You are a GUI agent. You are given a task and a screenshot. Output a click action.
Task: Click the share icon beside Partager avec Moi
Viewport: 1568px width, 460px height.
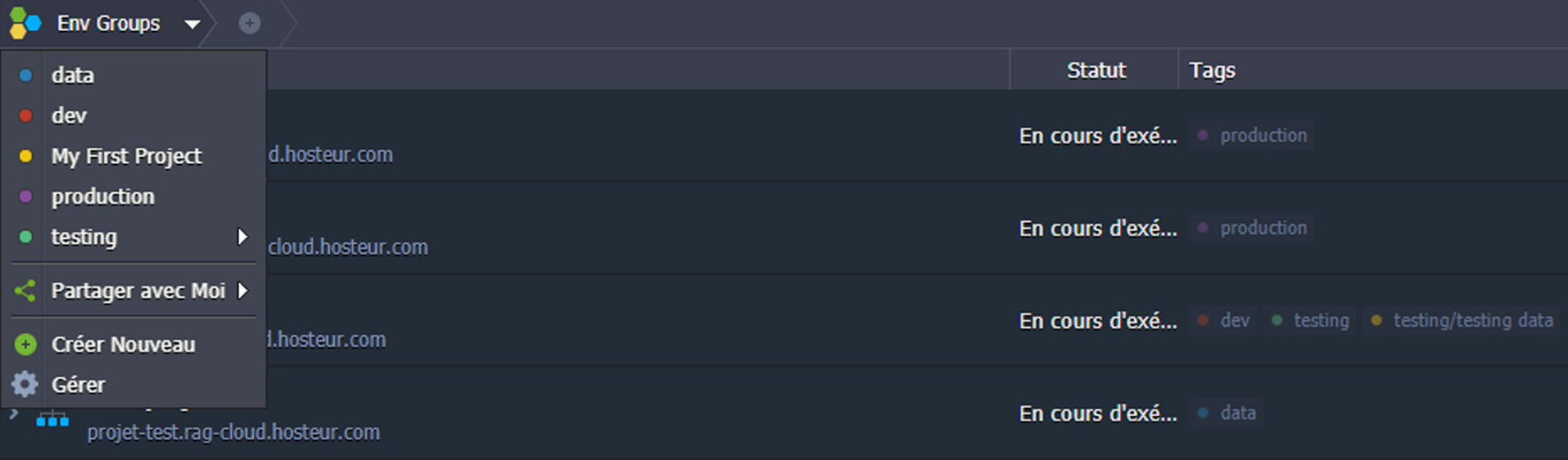pos(26,291)
